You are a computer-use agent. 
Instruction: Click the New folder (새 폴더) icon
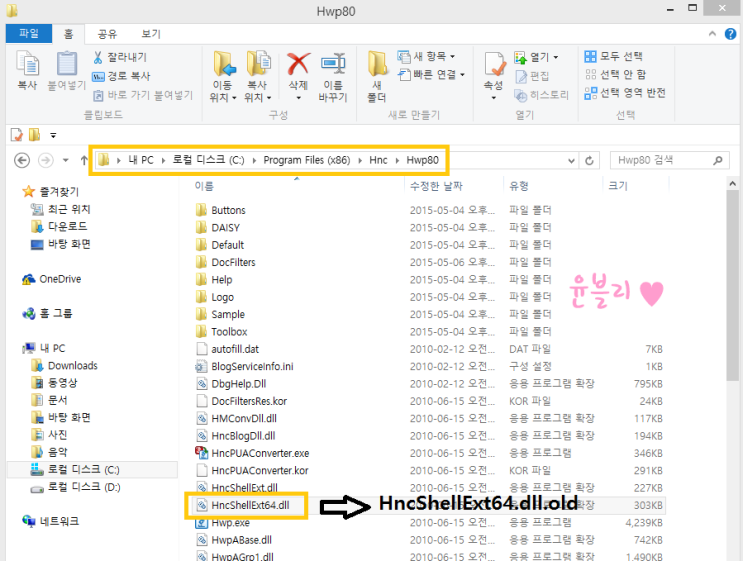coord(377,64)
